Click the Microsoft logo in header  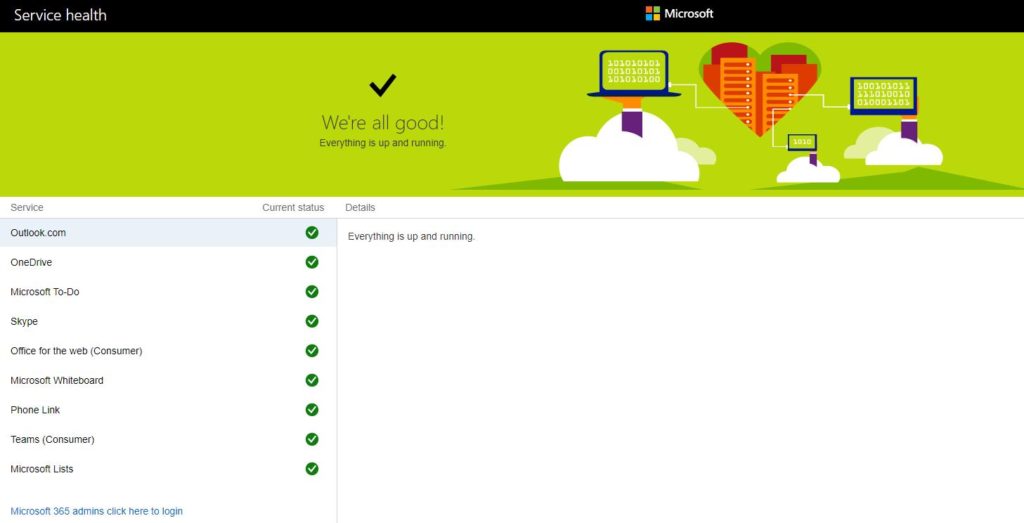tap(679, 14)
